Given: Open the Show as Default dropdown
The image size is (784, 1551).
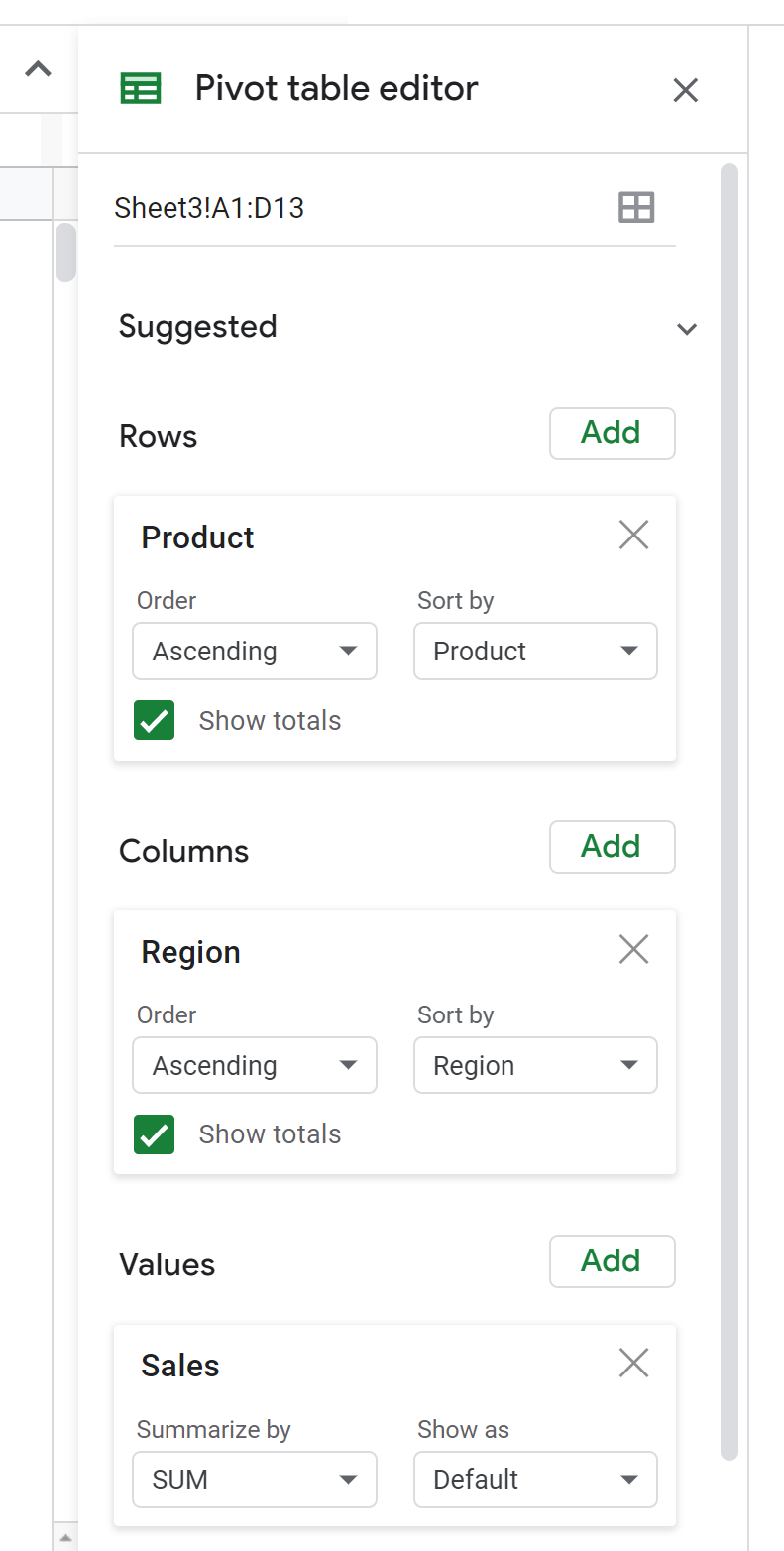Looking at the screenshot, I should click(535, 1480).
